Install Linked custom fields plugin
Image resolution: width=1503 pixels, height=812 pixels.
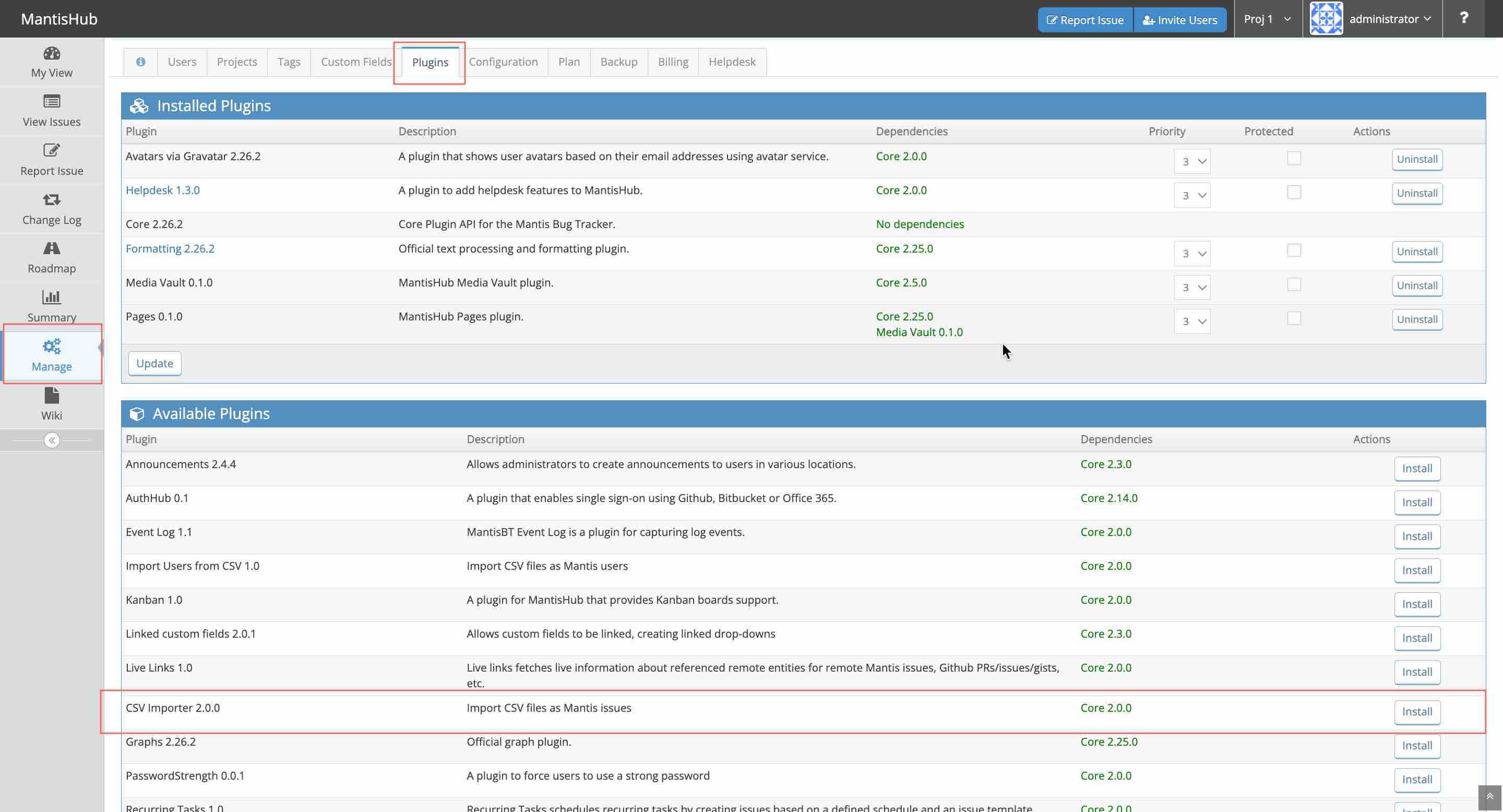pyautogui.click(x=1417, y=638)
